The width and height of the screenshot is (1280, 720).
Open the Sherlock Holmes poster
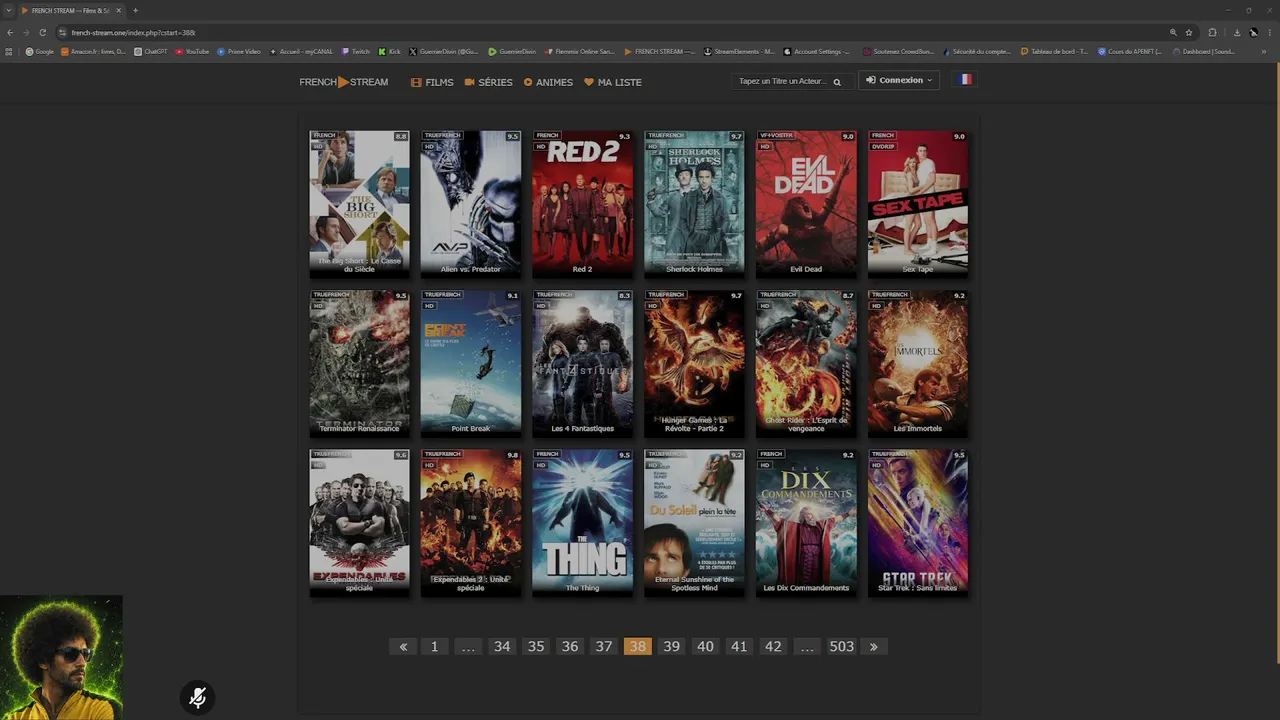(x=694, y=203)
